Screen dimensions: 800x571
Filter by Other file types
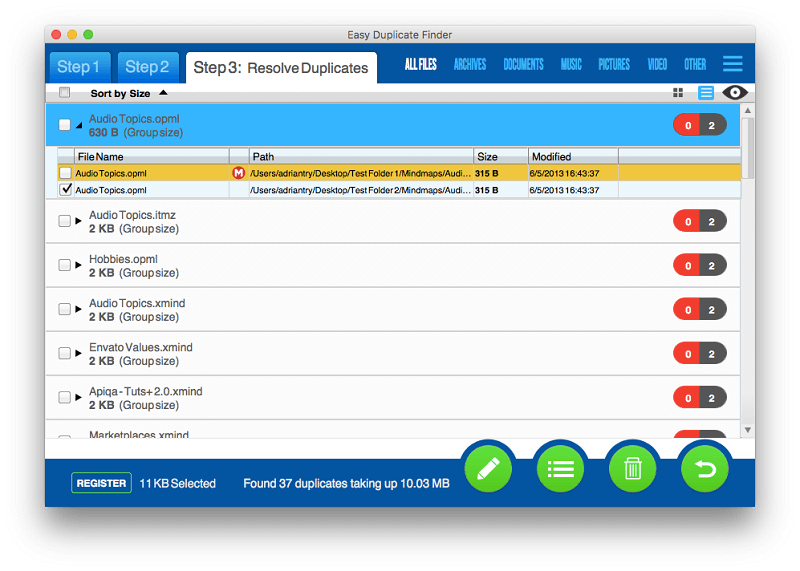pyautogui.click(x=695, y=64)
